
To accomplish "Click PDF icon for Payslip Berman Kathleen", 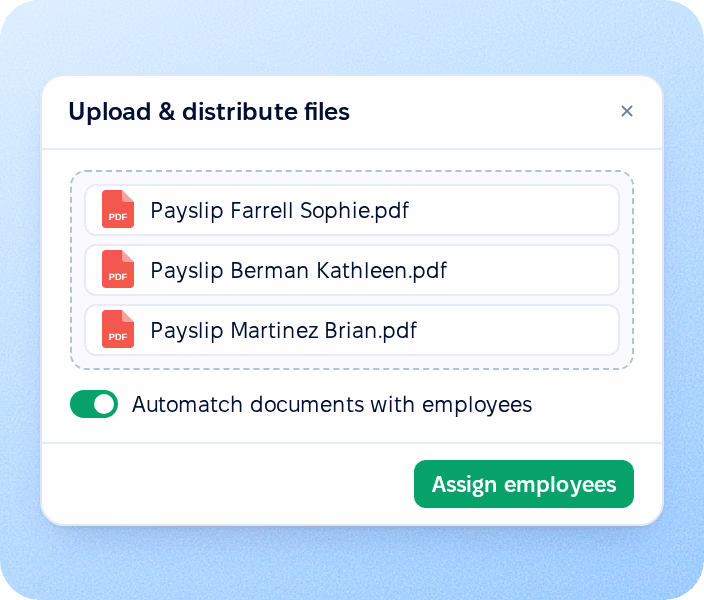I will pos(118,269).
